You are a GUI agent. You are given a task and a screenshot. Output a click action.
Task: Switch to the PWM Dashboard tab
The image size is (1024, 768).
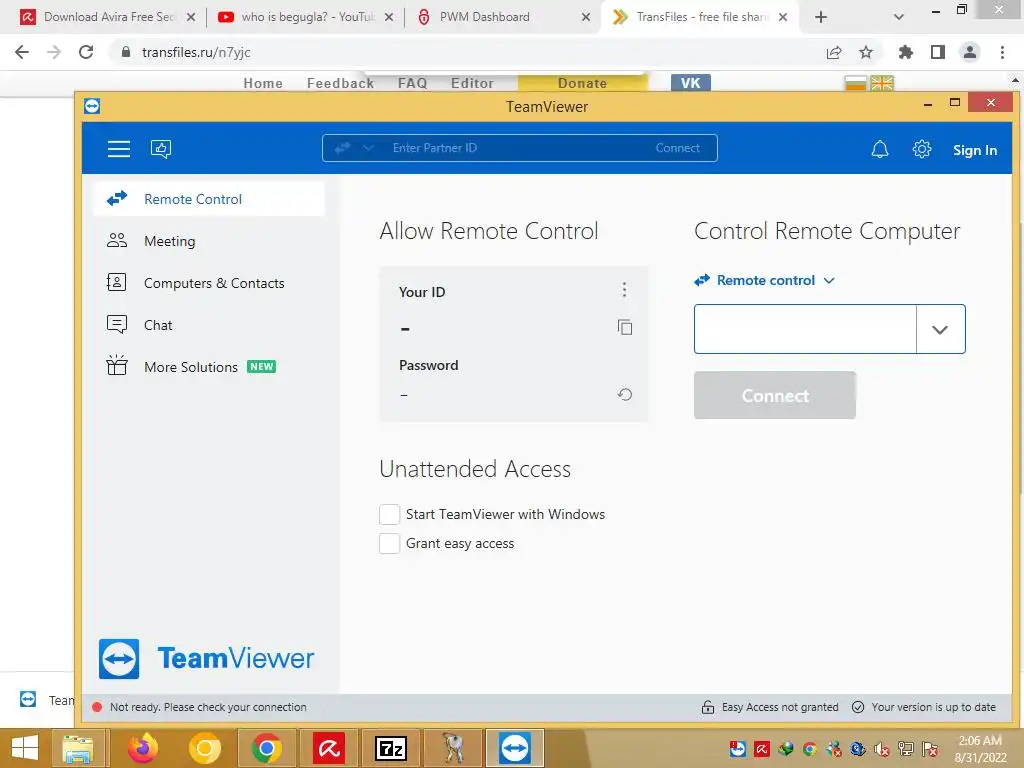(501, 17)
